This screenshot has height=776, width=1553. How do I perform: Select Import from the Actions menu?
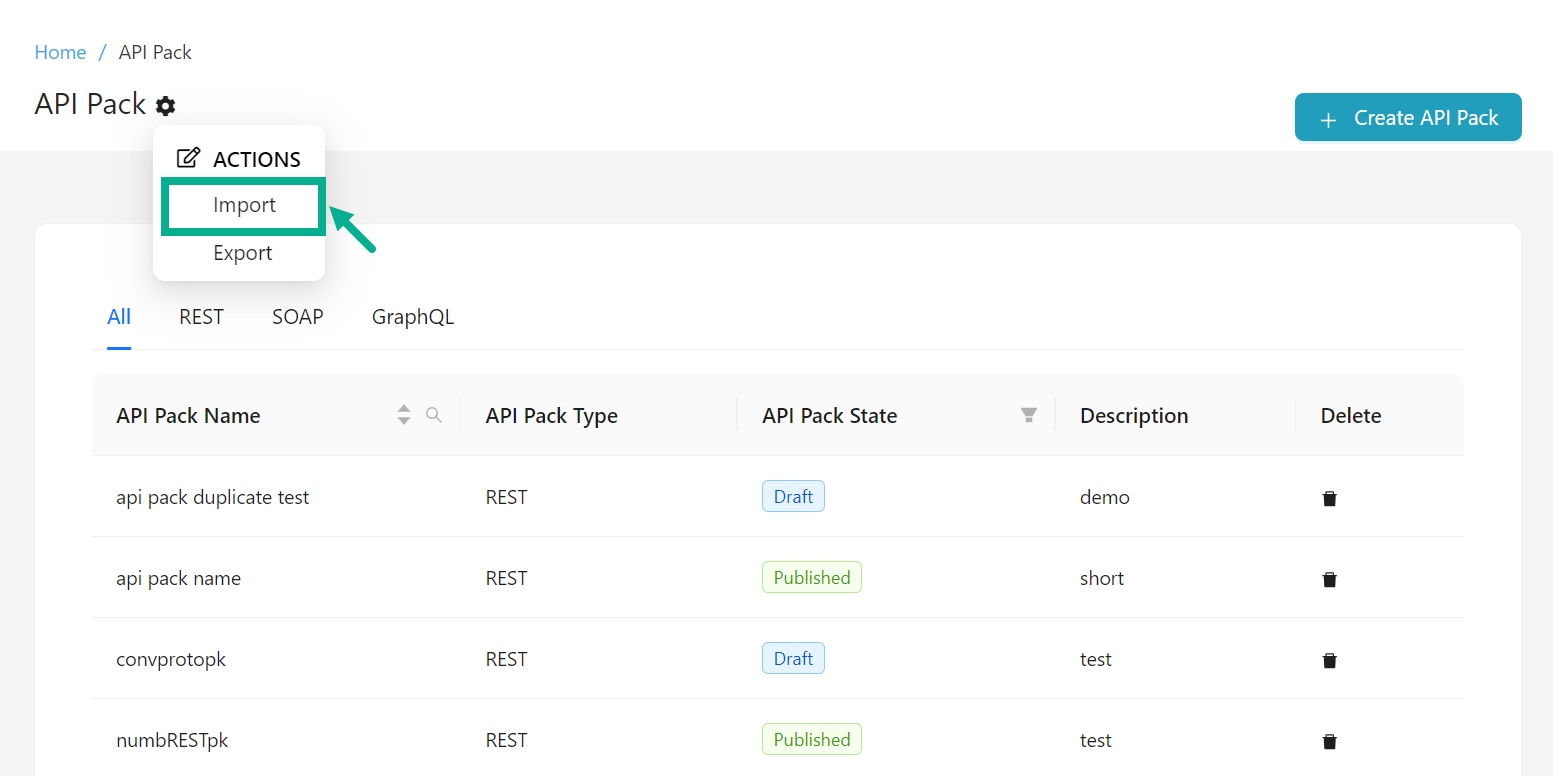pos(244,205)
